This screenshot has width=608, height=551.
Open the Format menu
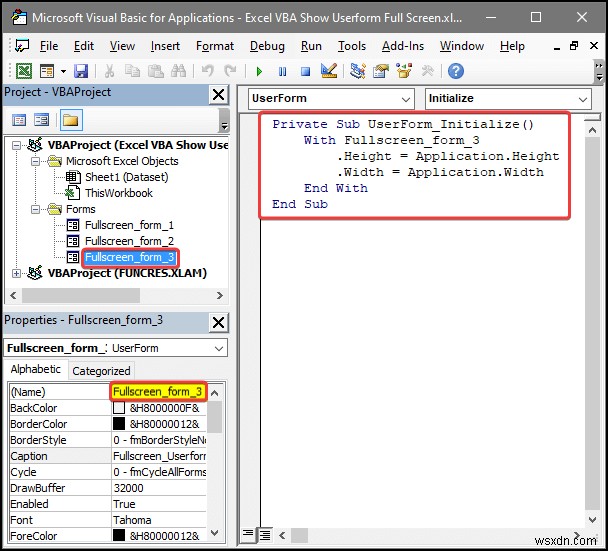[x=215, y=46]
